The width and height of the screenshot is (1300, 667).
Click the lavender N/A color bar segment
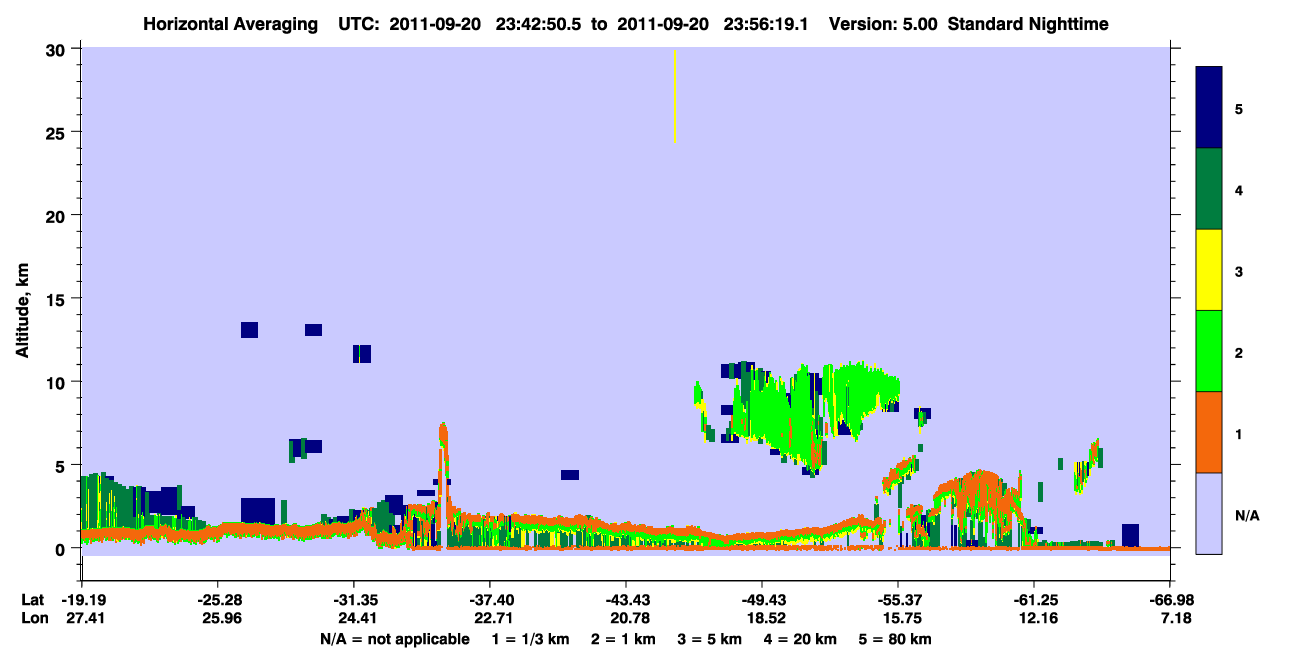(x=1209, y=513)
